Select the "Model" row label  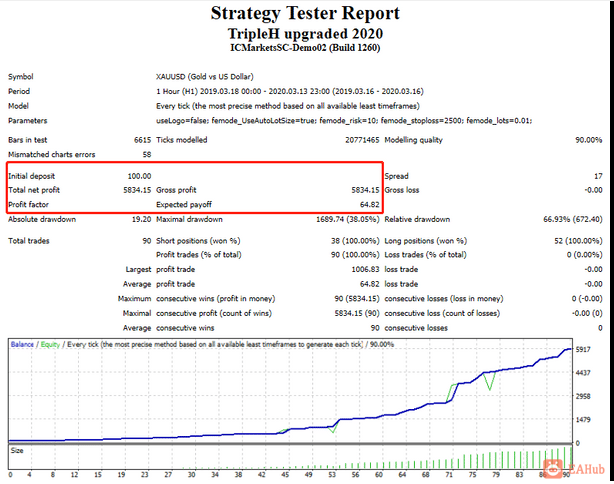point(18,106)
